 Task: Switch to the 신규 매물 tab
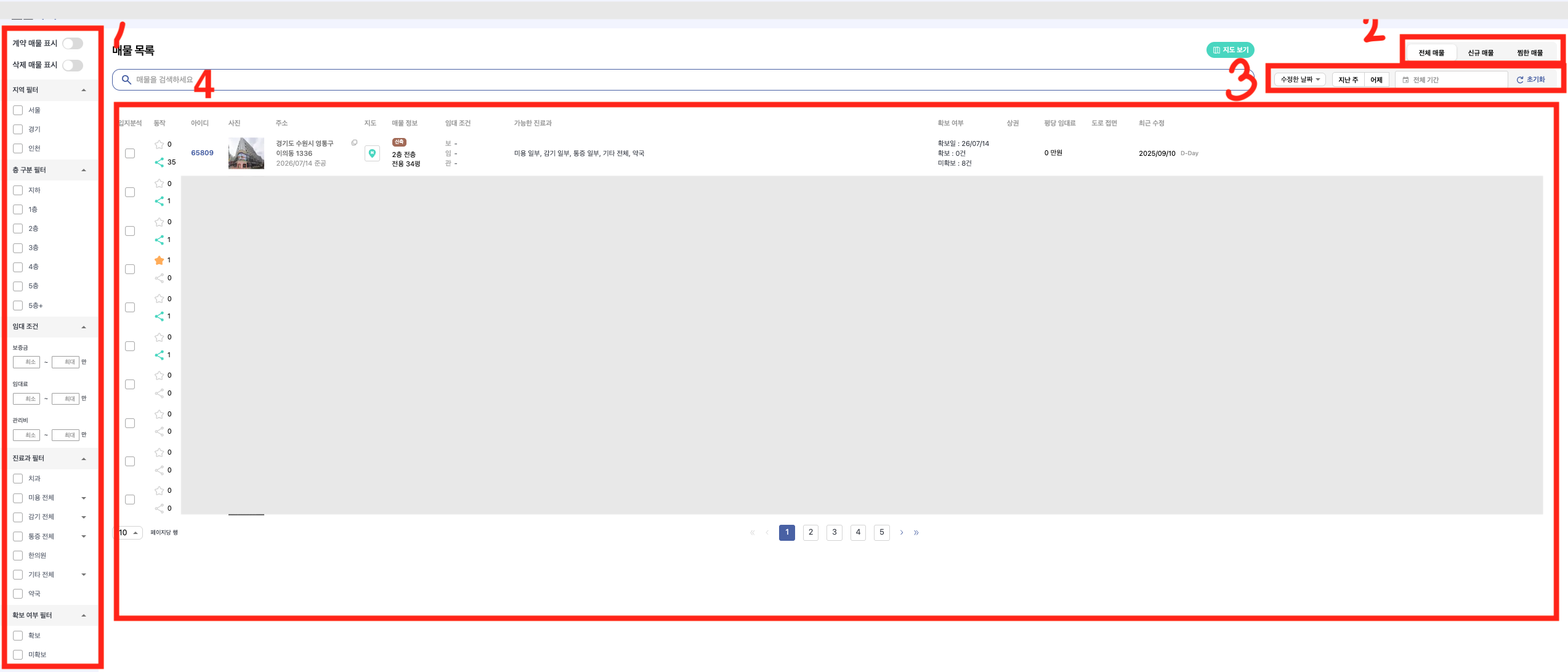[1480, 53]
